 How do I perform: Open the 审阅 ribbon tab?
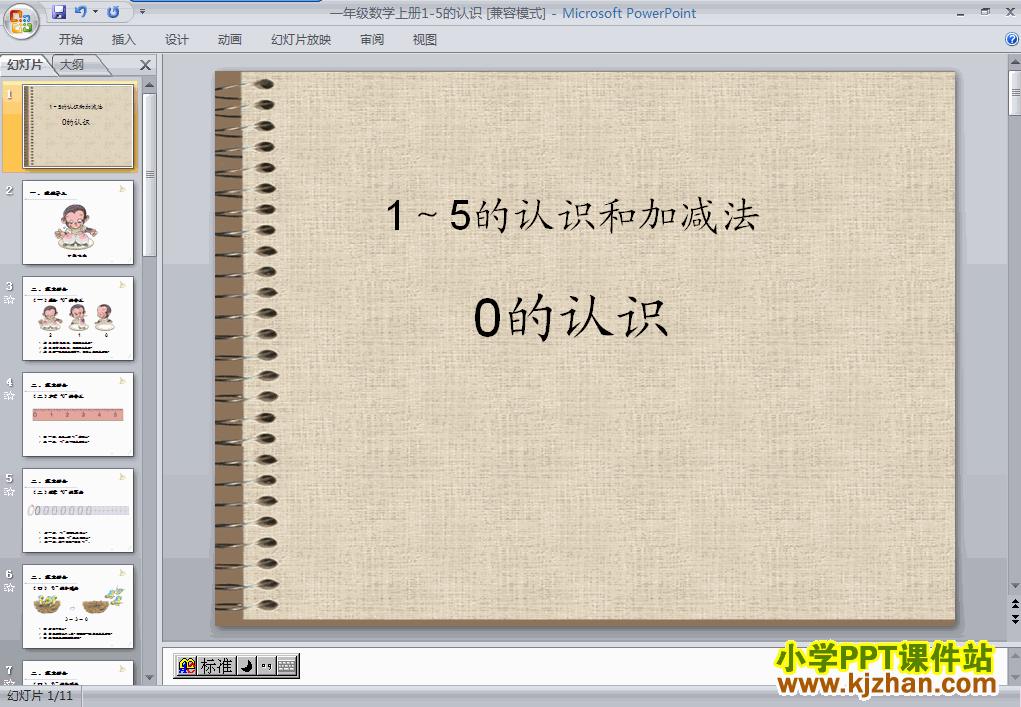click(372, 40)
